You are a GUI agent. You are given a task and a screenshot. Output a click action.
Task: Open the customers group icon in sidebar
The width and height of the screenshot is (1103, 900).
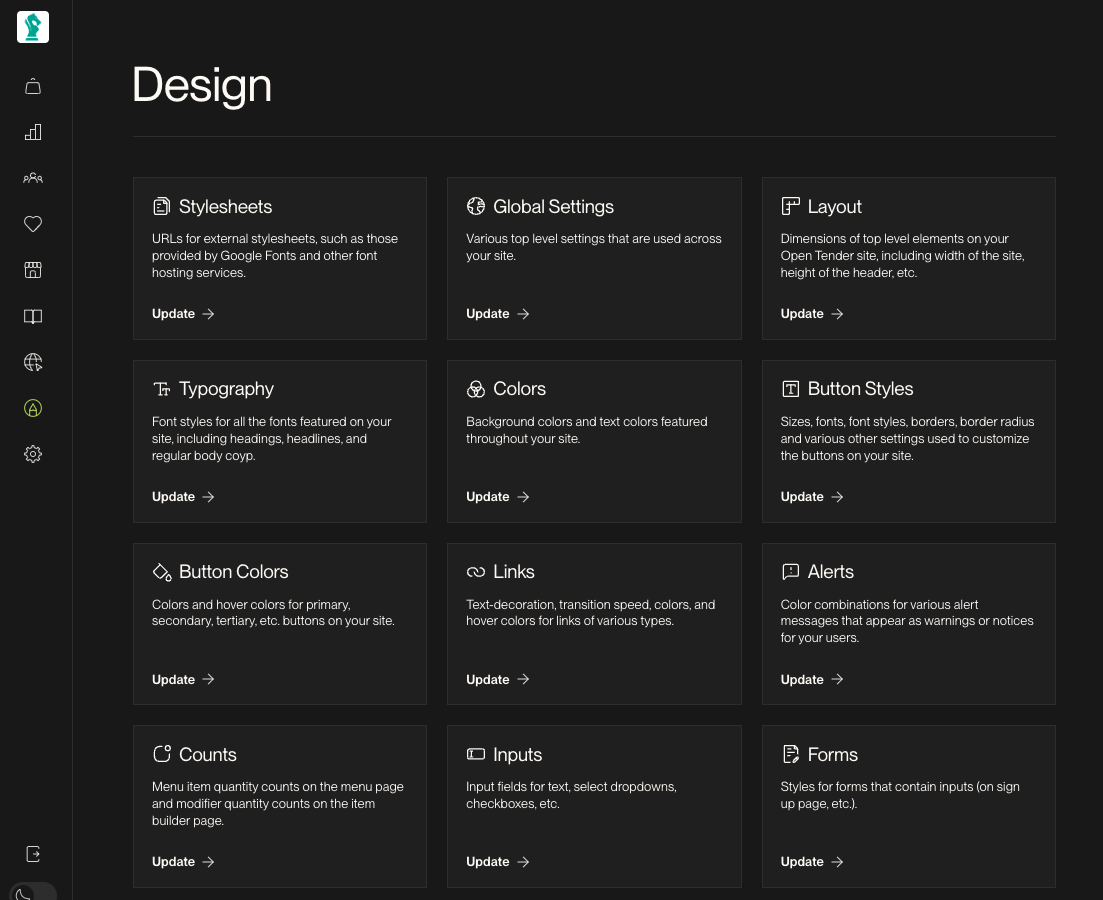tap(33, 178)
